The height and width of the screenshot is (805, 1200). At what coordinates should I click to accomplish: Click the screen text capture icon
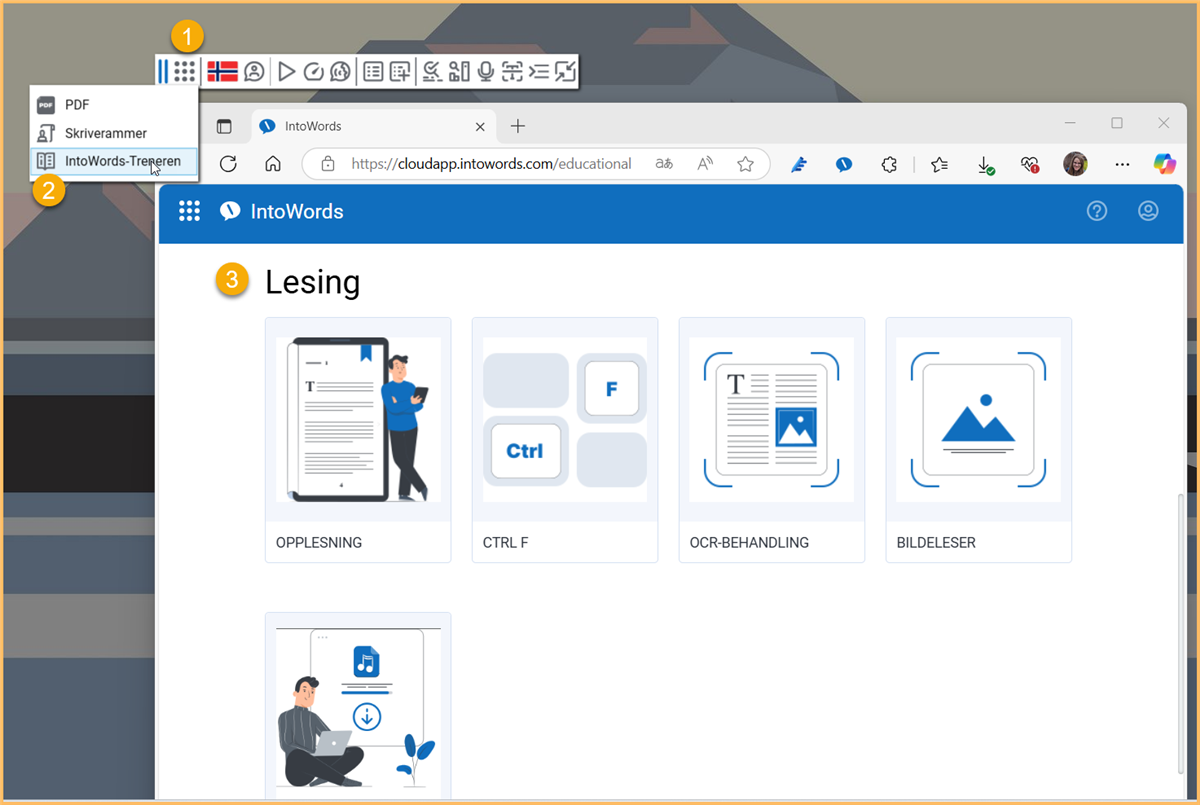[512, 71]
